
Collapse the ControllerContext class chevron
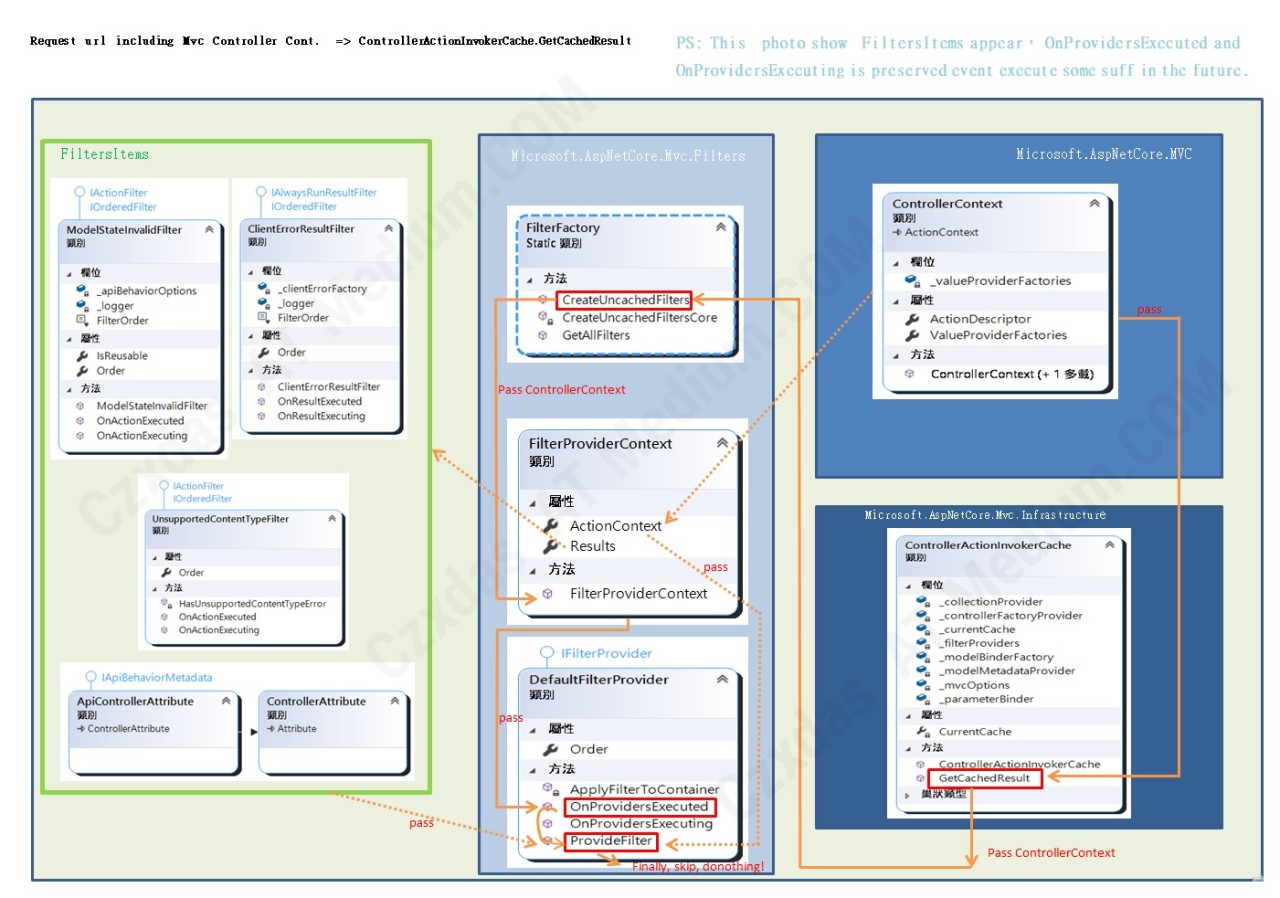tap(1095, 203)
